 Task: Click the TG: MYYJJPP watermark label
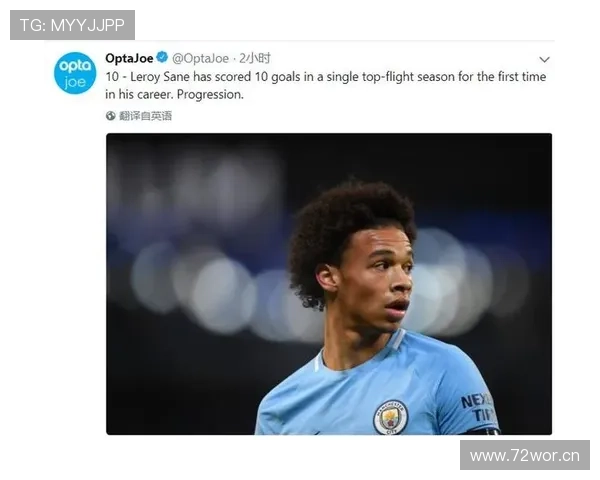(72, 25)
